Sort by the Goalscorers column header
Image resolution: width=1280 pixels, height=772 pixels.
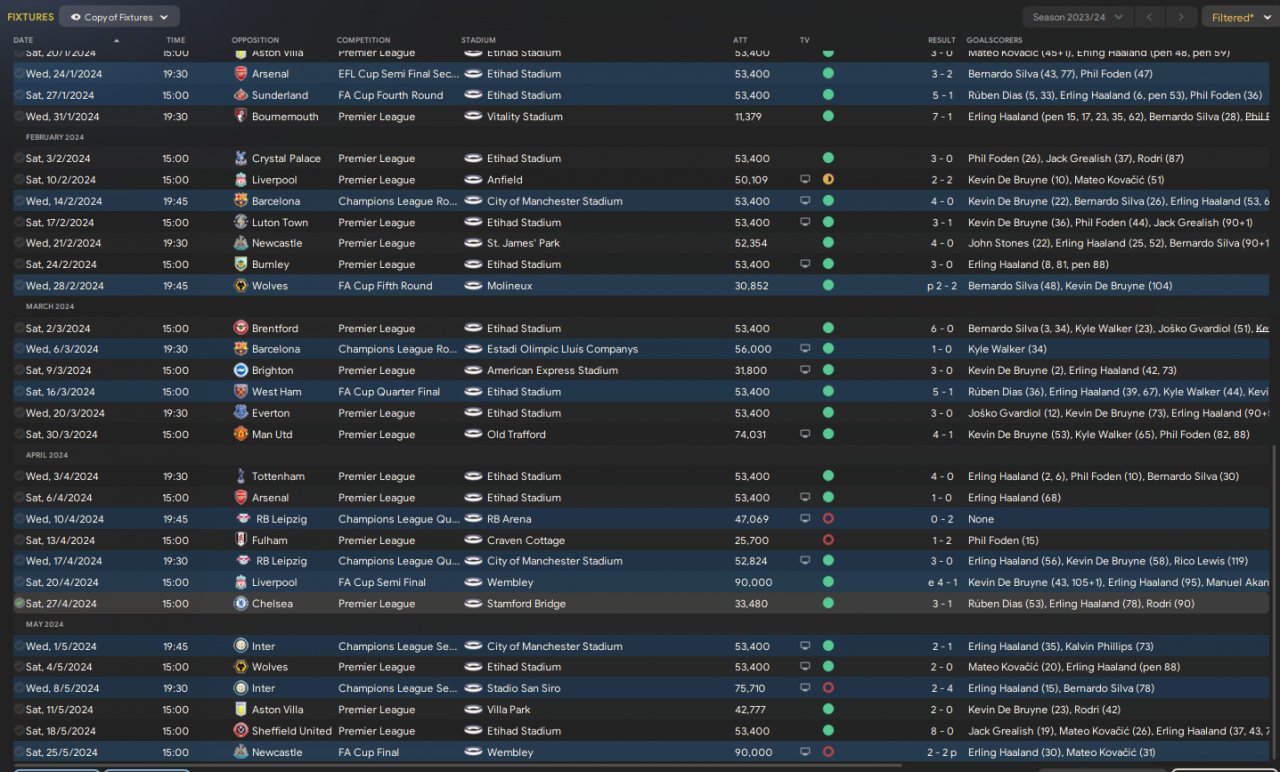pos(995,40)
